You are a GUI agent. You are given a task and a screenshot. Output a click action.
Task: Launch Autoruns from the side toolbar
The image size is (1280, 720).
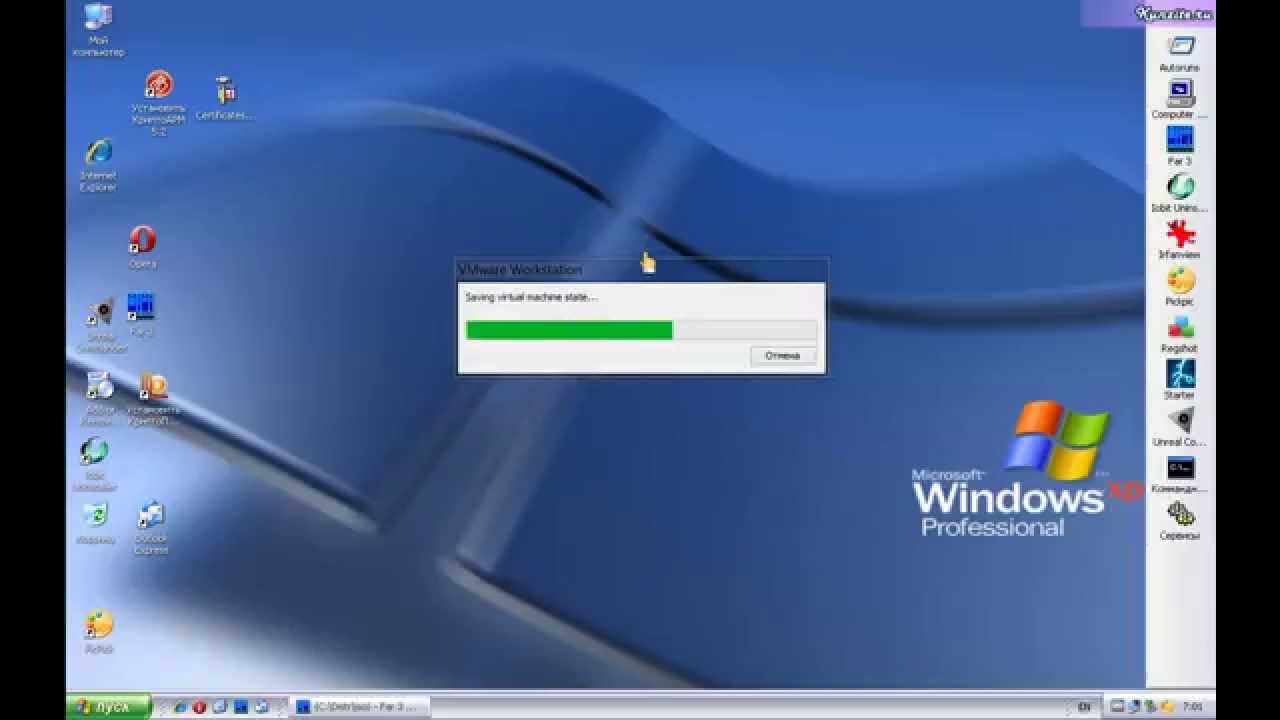(x=1180, y=53)
